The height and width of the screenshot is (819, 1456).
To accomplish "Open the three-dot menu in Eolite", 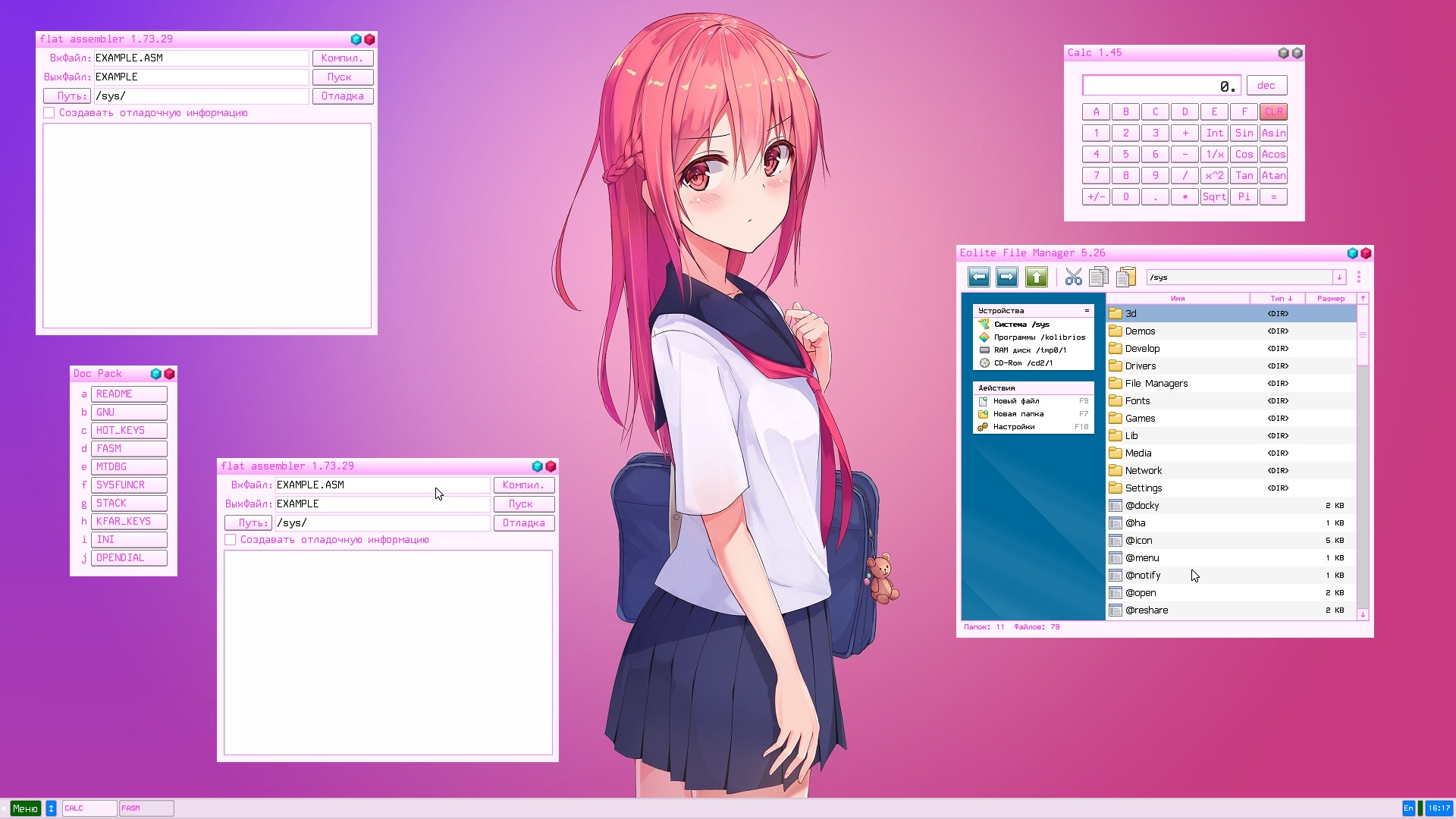I will click(x=1359, y=278).
